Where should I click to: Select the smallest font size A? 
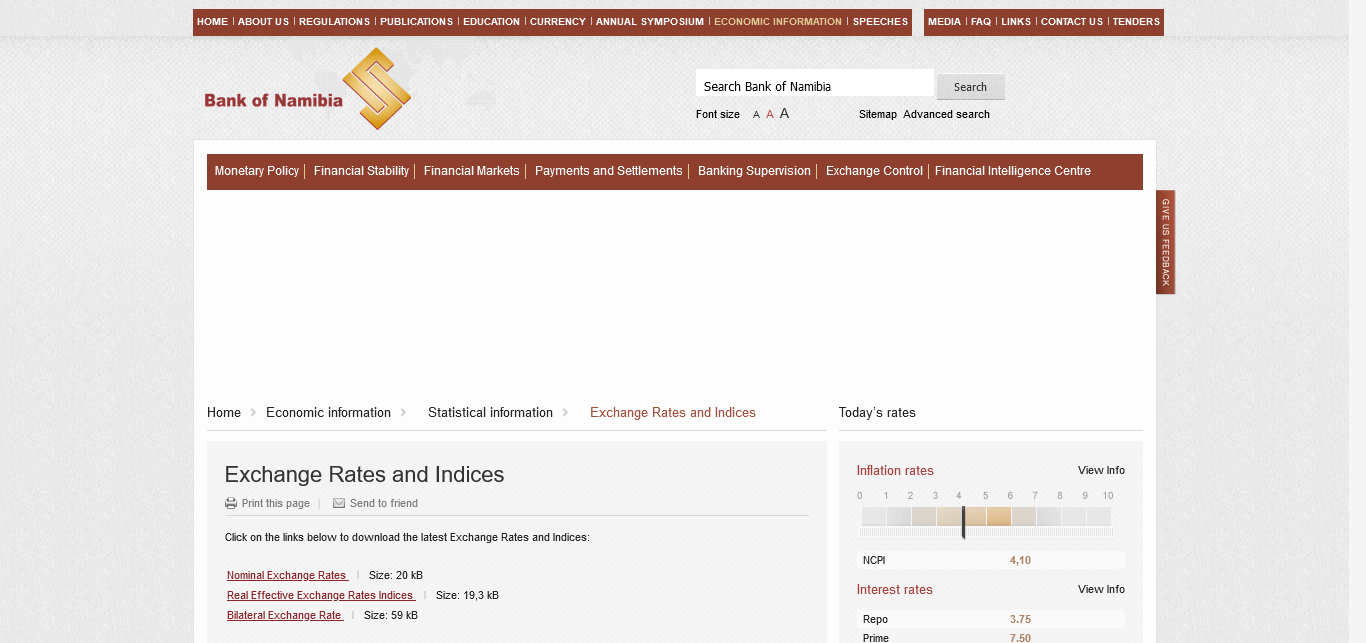pos(756,115)
